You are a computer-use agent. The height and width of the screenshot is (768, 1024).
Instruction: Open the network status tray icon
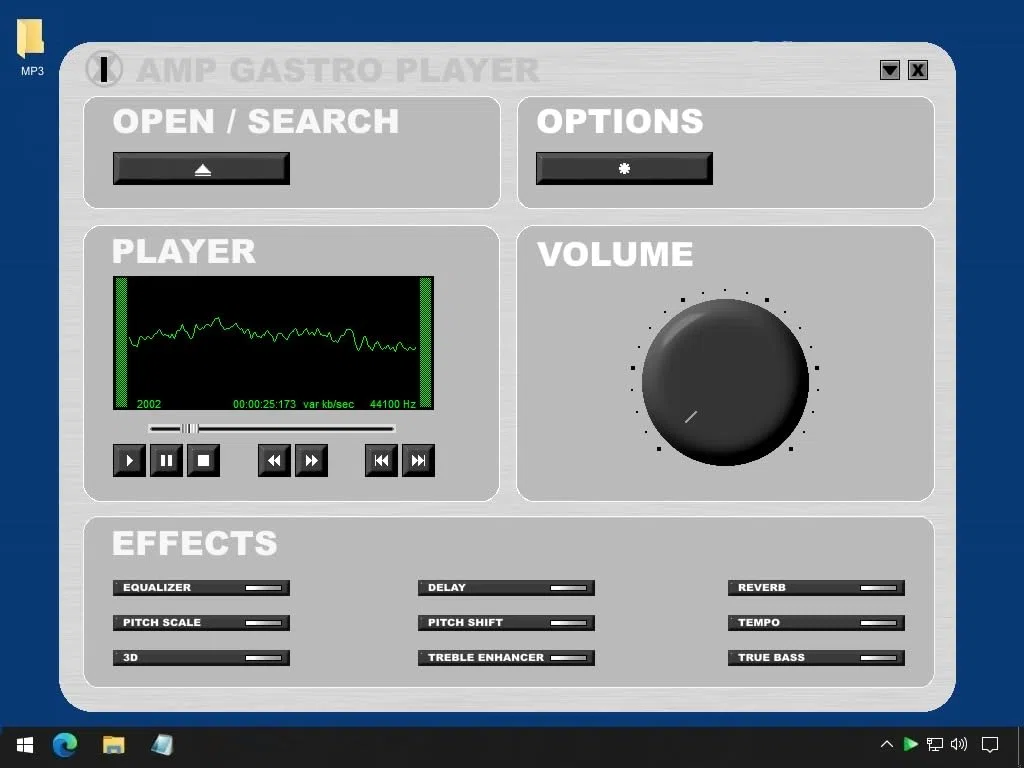(x=935, y=744)
